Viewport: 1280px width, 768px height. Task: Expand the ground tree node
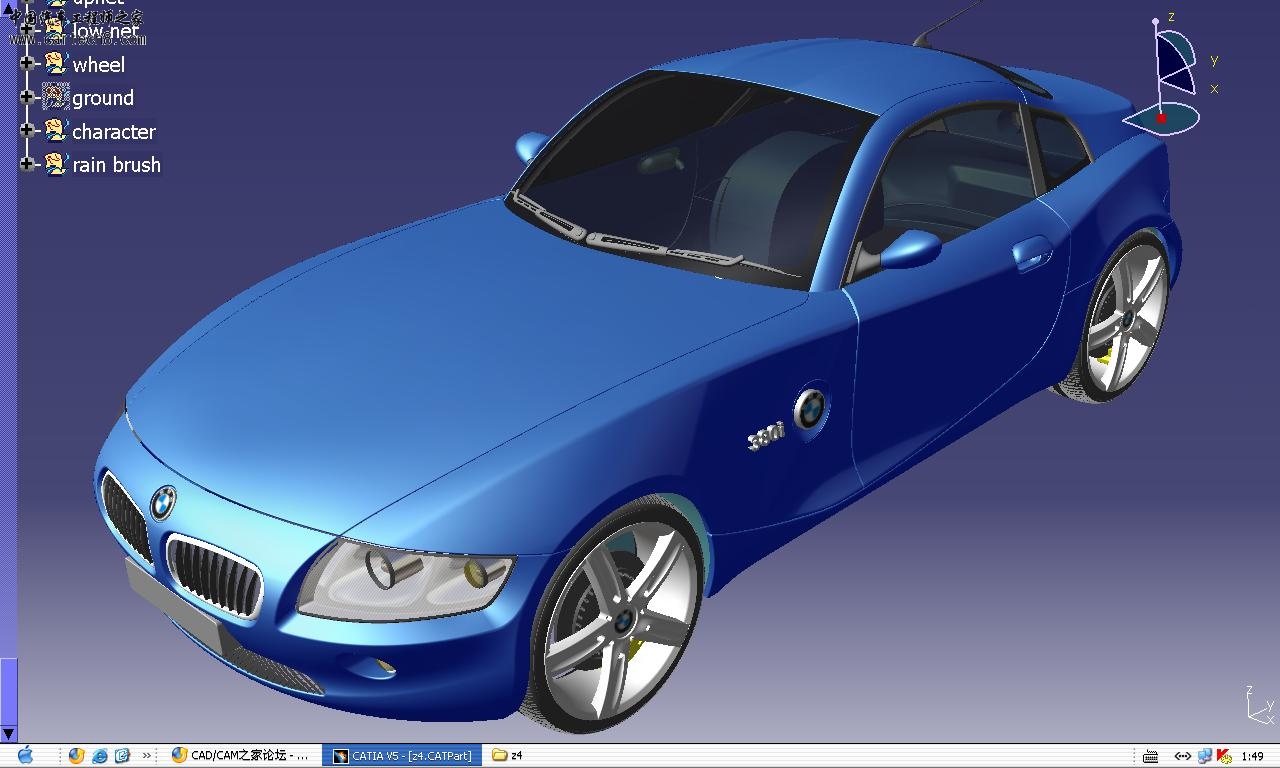pyautogui.click(x=27, y=97)
